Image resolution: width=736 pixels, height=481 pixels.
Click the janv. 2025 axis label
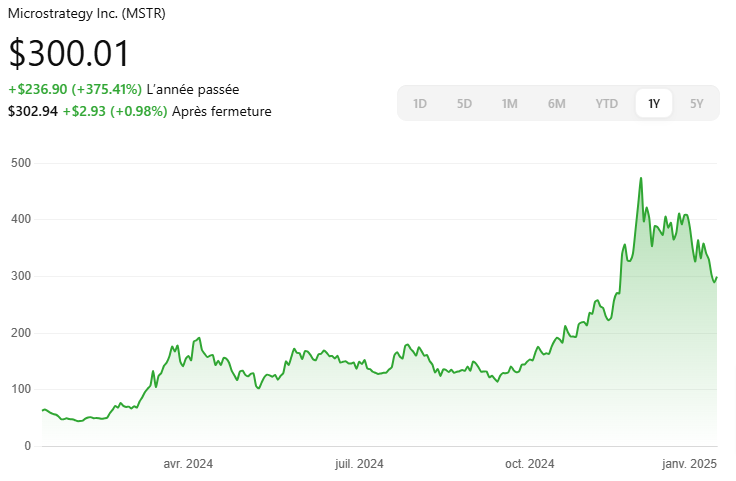[691, 463]
